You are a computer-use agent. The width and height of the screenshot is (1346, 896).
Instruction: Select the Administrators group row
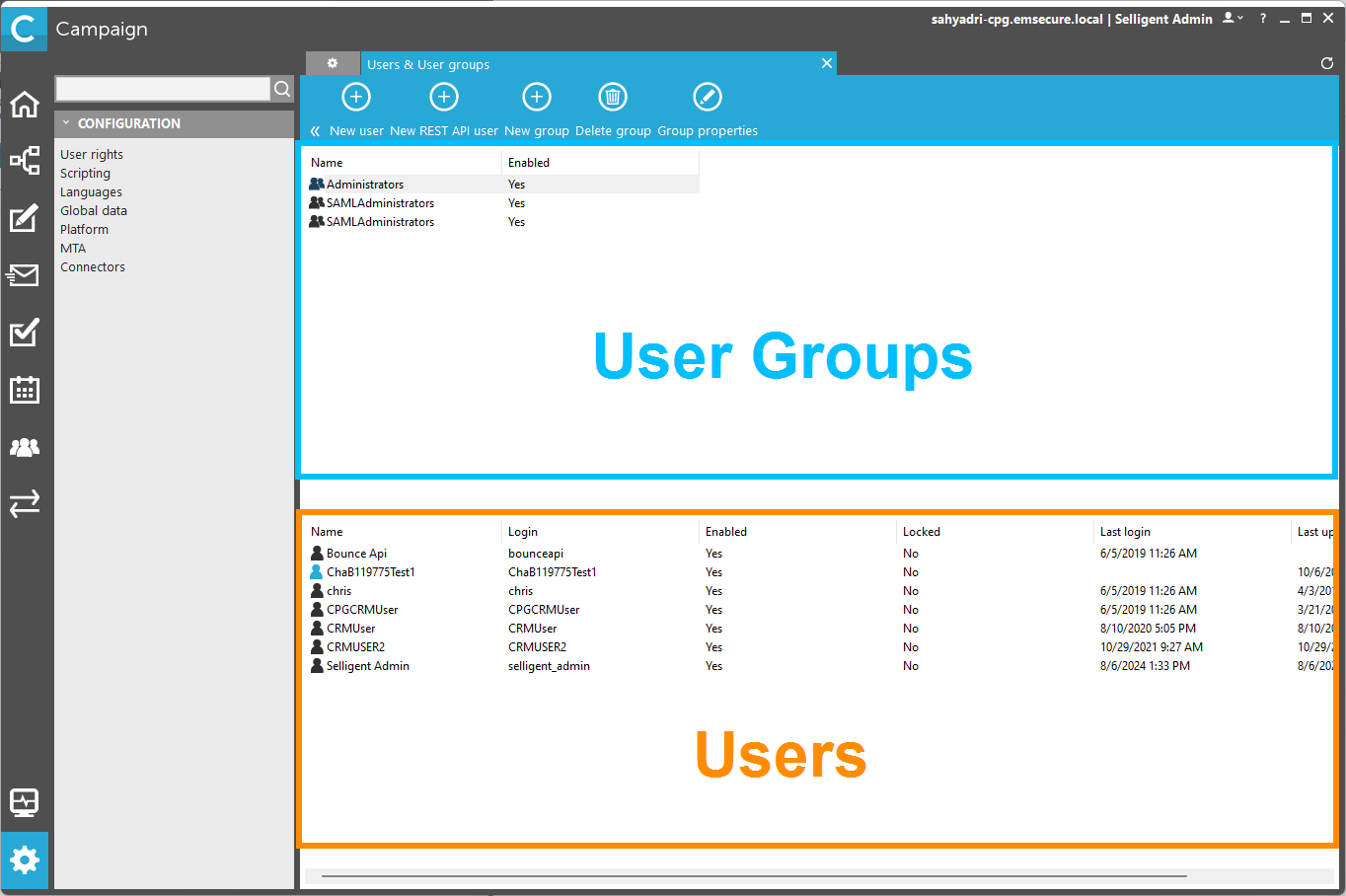tap(365, 185)
